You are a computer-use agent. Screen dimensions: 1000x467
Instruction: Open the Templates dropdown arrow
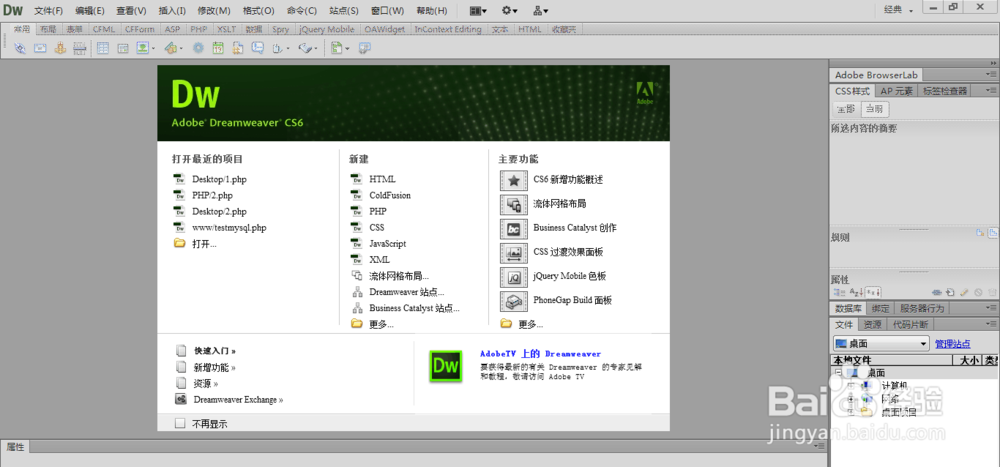348,48
